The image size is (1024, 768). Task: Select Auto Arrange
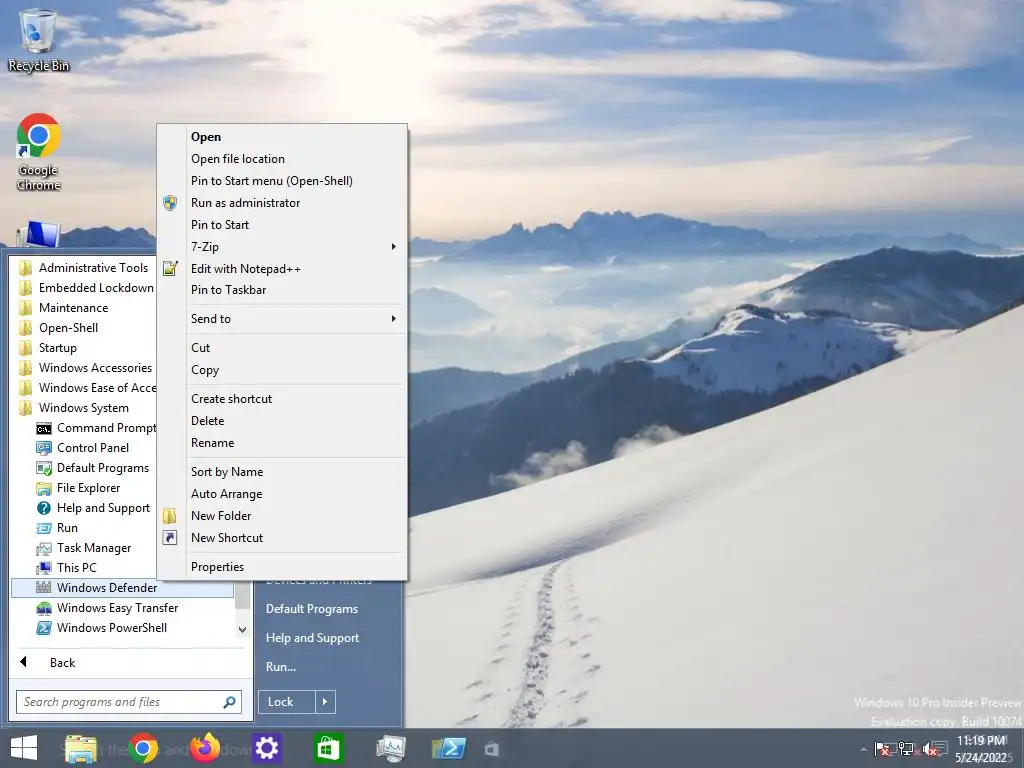click(x=282, y=494)
